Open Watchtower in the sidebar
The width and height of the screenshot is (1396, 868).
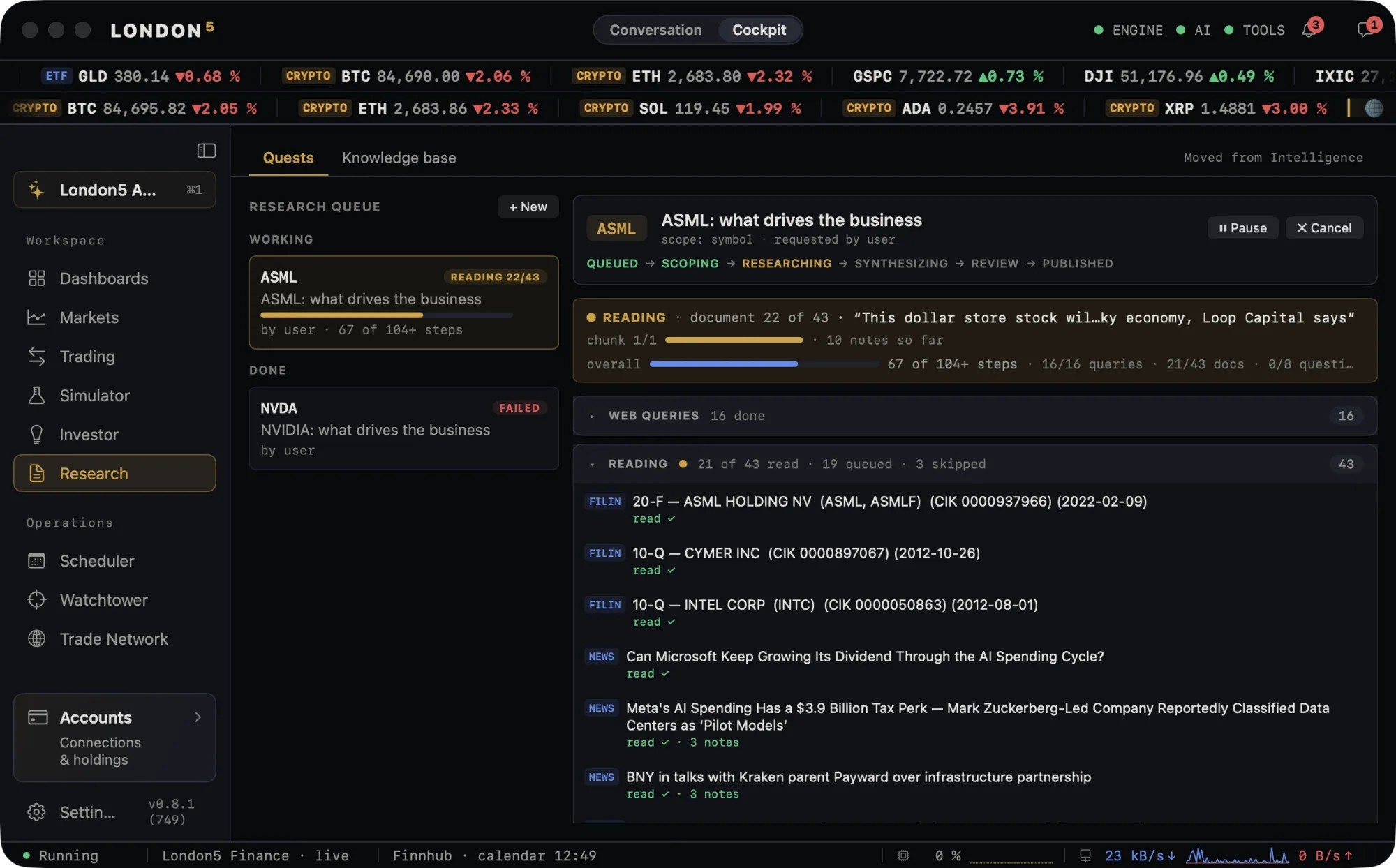tap(114, 600)
